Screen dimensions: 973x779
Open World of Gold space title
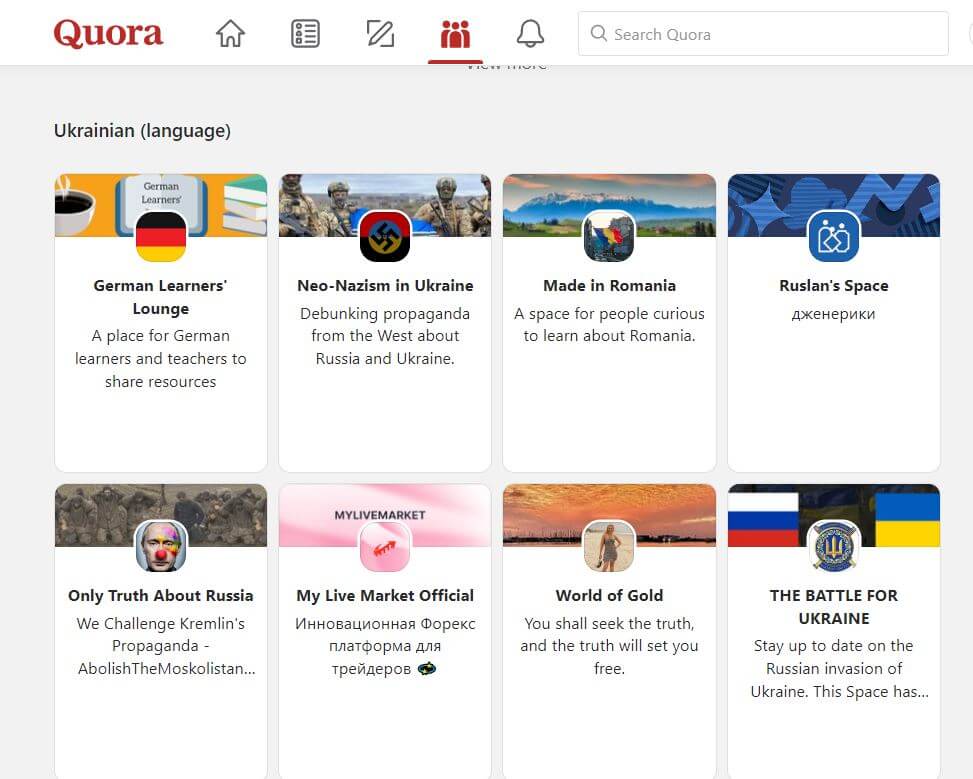[609, 596]
